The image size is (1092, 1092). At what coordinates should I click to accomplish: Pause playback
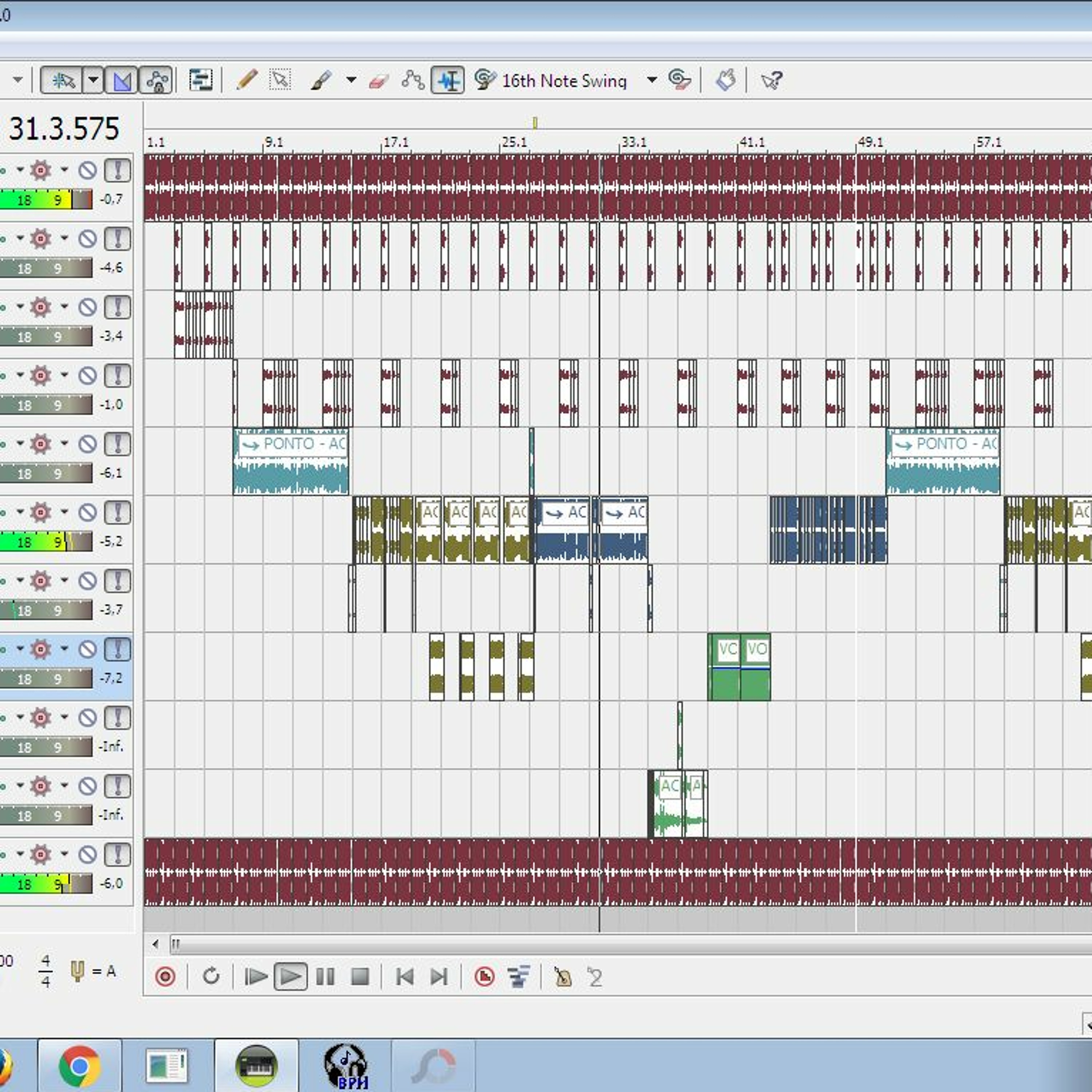coord(325,976)
